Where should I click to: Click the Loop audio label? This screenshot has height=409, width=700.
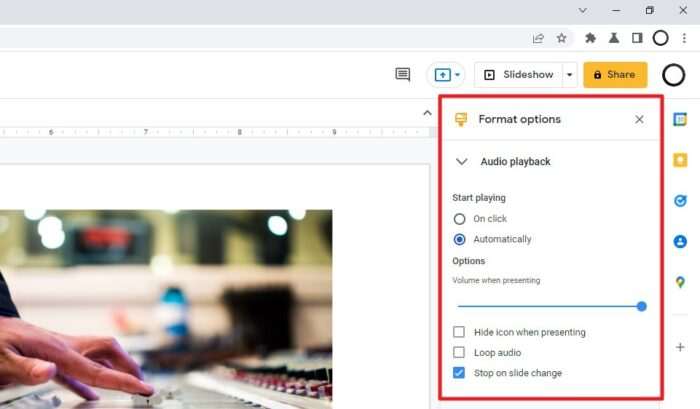pyautogui.click(x=497, y=353)
